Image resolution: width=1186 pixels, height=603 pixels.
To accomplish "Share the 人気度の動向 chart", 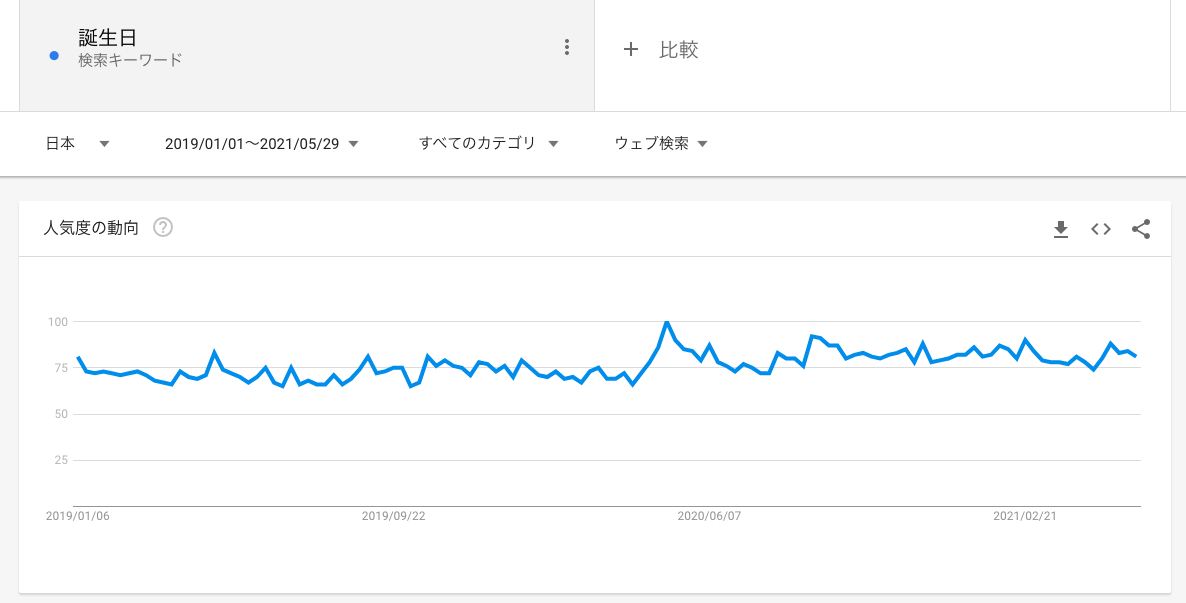I will coord(1141,229).
